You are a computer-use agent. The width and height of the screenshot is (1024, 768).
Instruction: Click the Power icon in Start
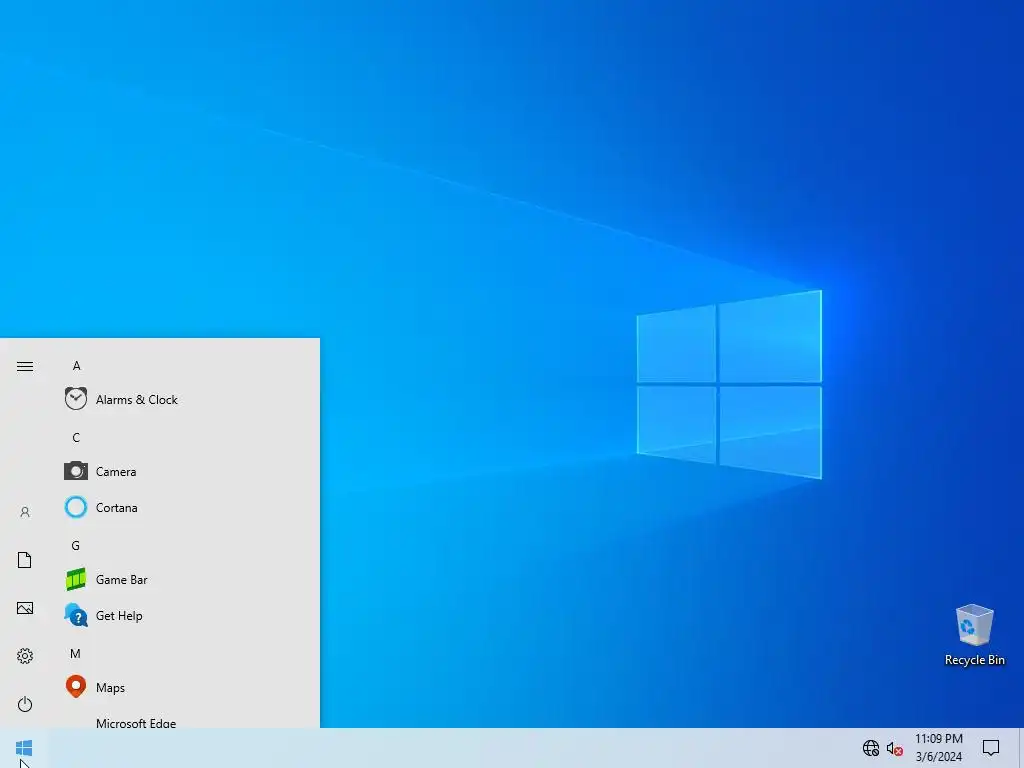click(25, 704)
